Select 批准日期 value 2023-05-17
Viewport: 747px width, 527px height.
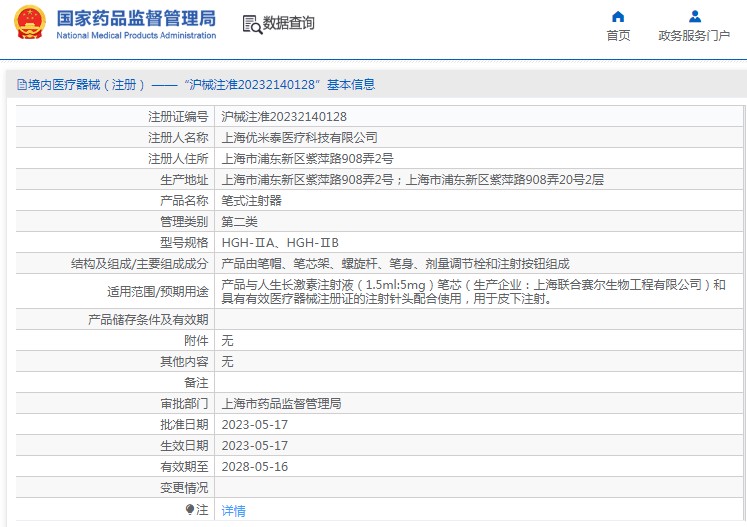pos(254,425)
